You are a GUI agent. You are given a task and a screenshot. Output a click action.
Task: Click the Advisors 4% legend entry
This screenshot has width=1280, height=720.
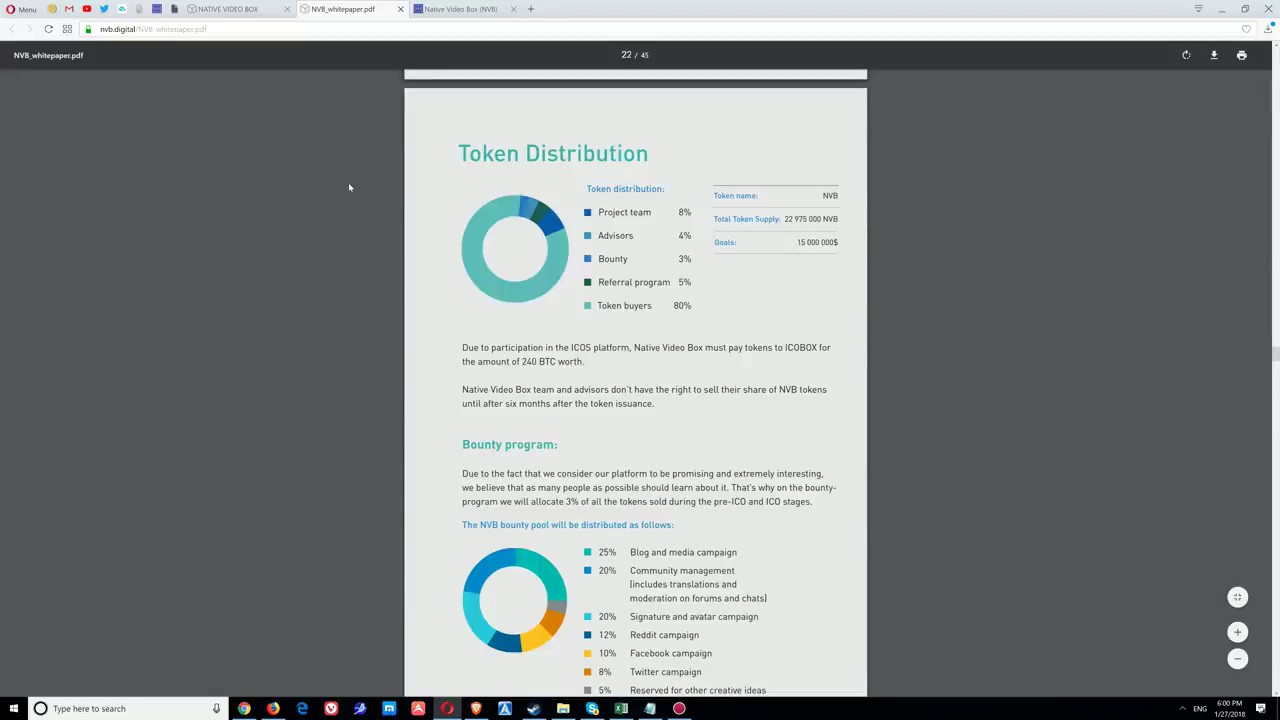637,235
